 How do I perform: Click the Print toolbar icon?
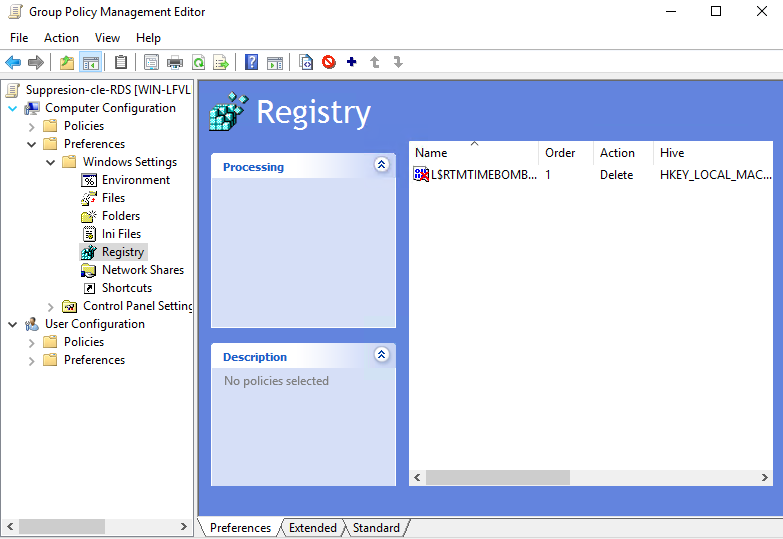coord(175,62)
